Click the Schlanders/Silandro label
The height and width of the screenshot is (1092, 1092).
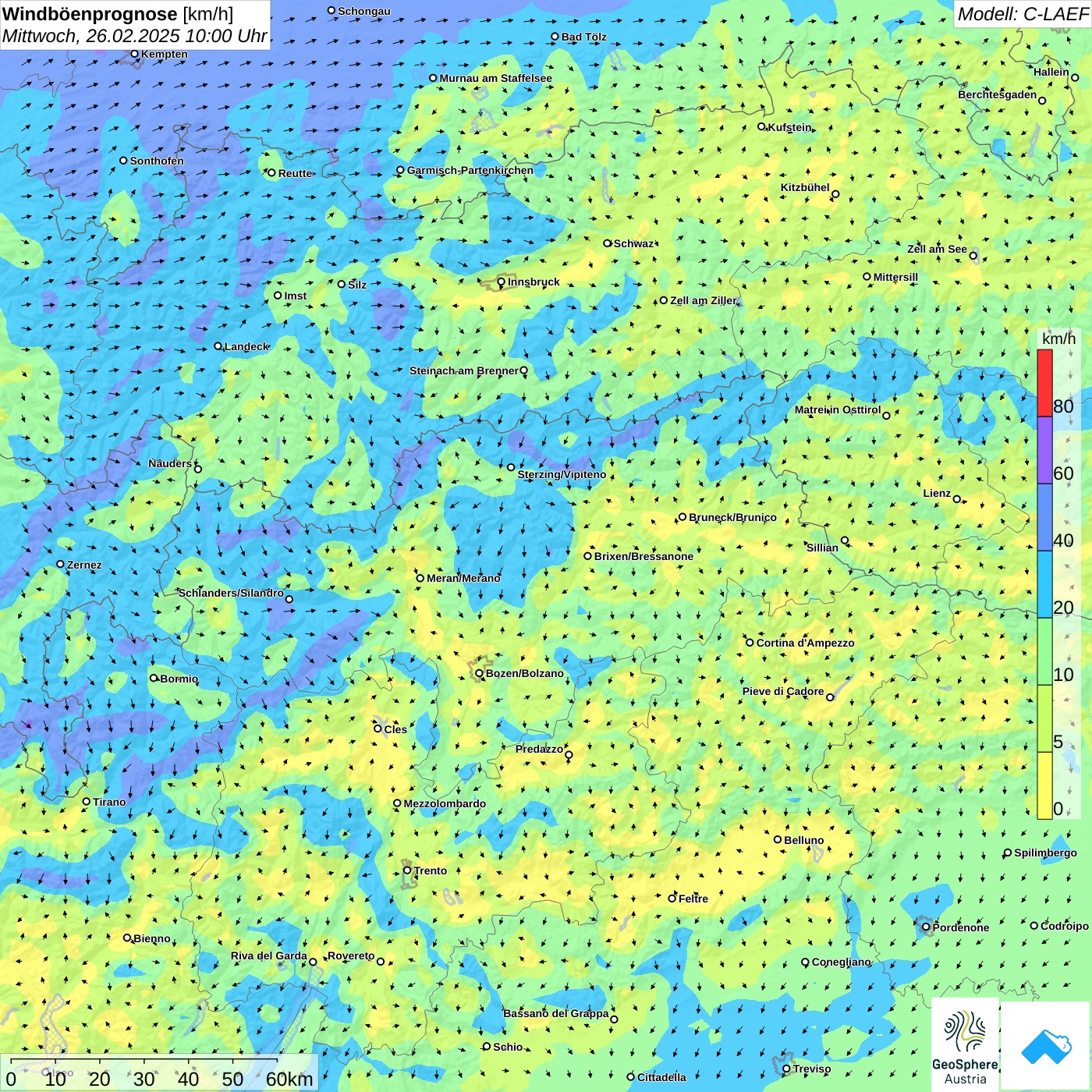click(231, 594)
